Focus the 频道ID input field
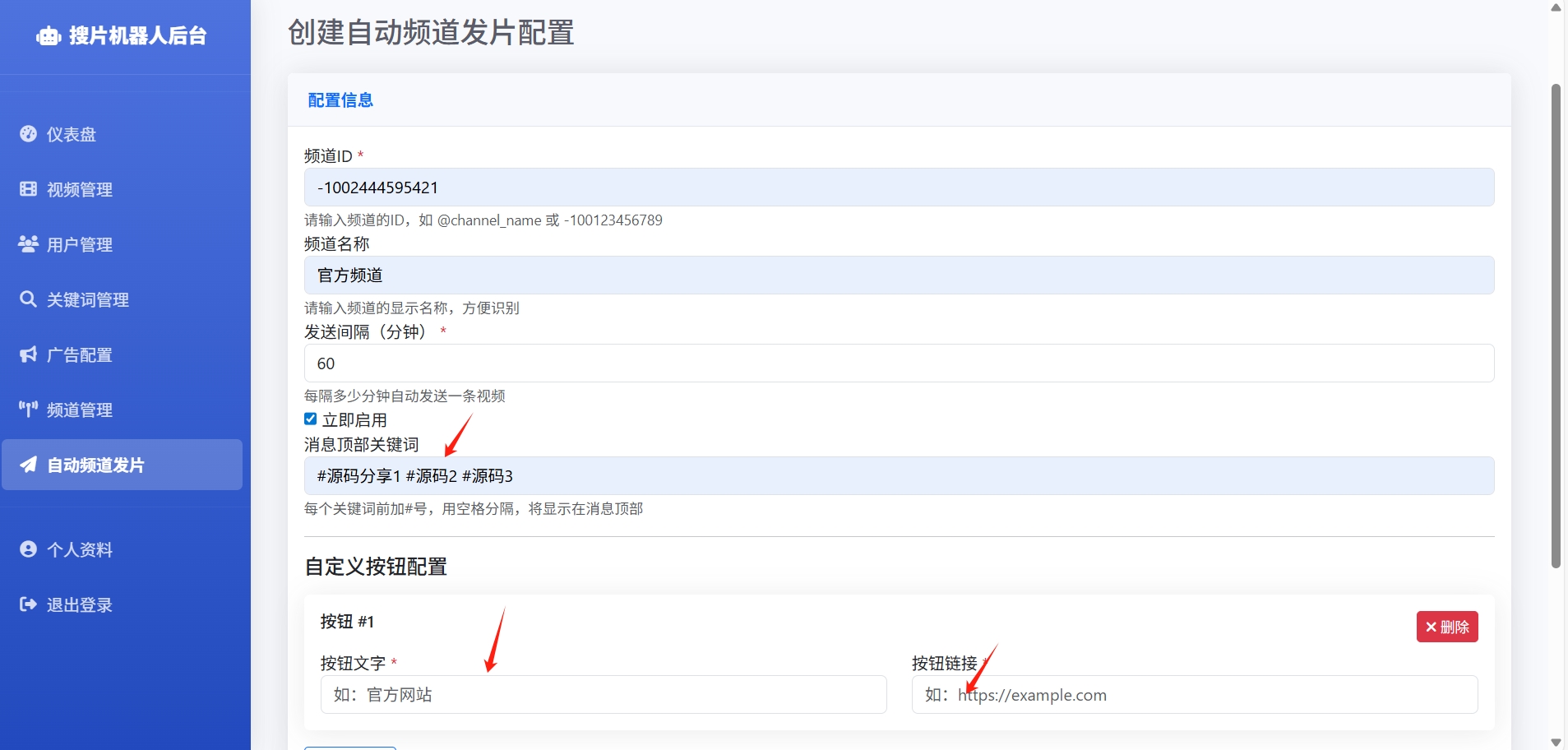The width and height of the screenshot is (1568, 750). 898,187
